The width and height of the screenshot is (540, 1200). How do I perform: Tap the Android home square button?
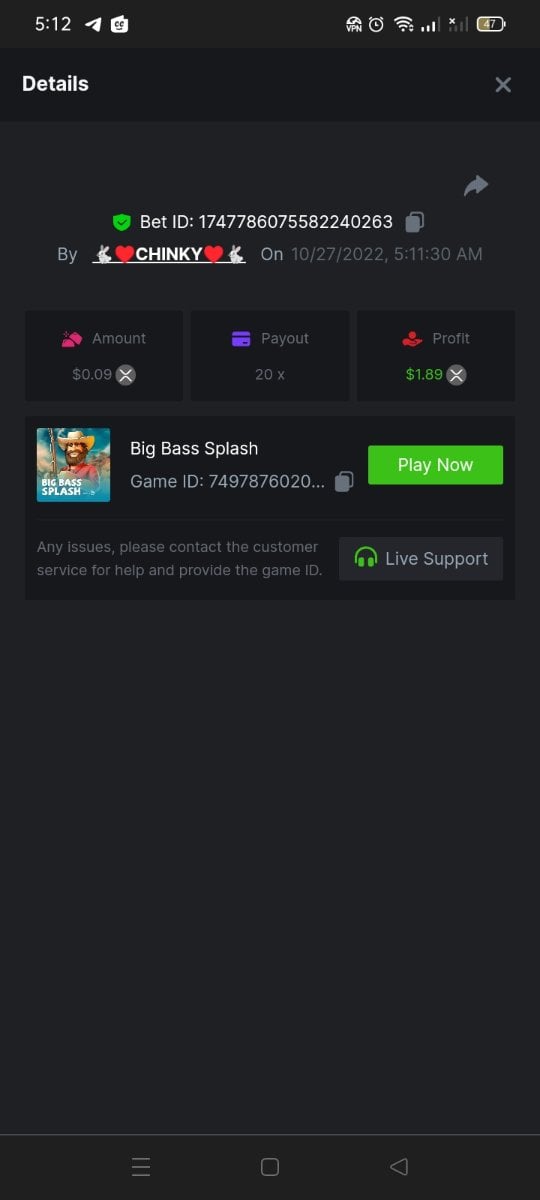pyautogui.click(x=269, y=1166)
